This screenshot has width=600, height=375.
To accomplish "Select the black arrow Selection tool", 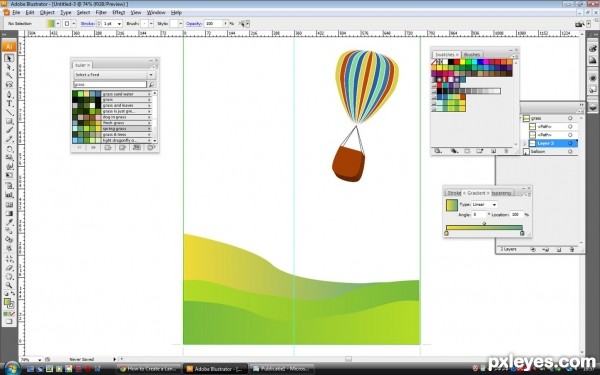I will pyautogui.click(x=9, y=58).
